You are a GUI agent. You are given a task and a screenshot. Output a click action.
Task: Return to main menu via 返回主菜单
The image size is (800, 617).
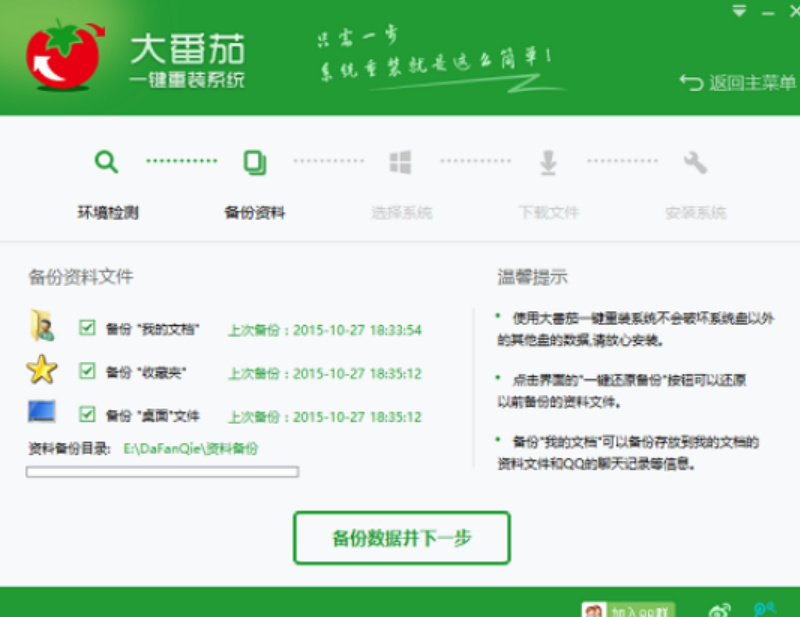738,82
